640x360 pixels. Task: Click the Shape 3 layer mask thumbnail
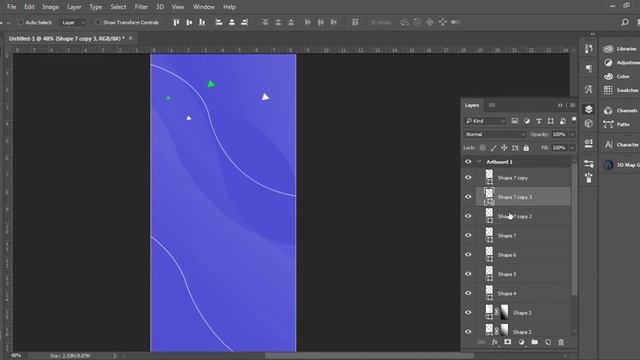pyautogui.click(x=504, y=312)
